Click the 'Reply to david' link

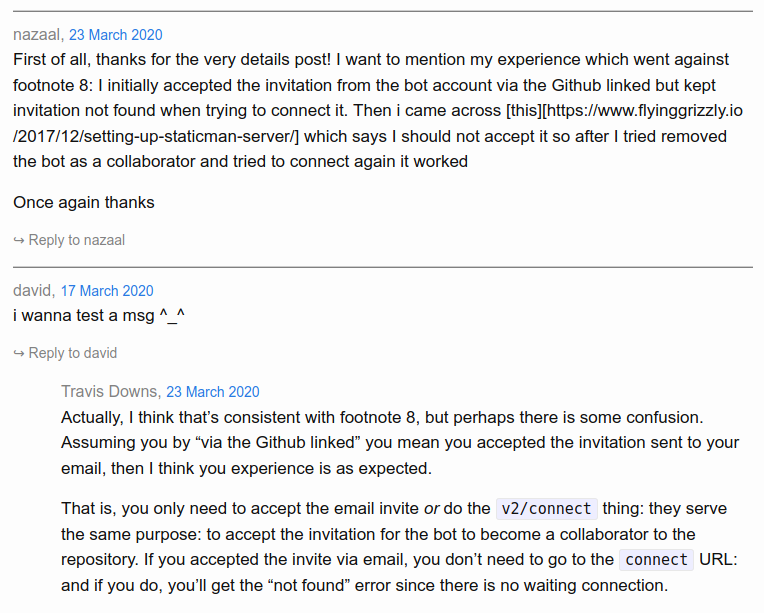click(x=73, y=353)
